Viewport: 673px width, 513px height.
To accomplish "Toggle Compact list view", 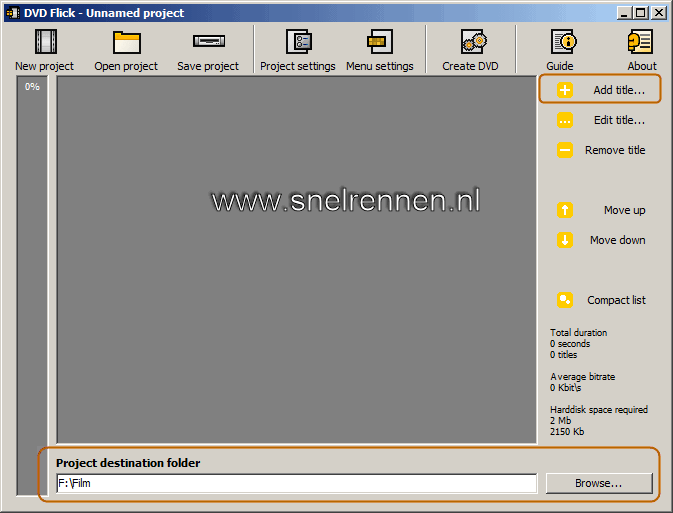I will [x=600, y=300].
